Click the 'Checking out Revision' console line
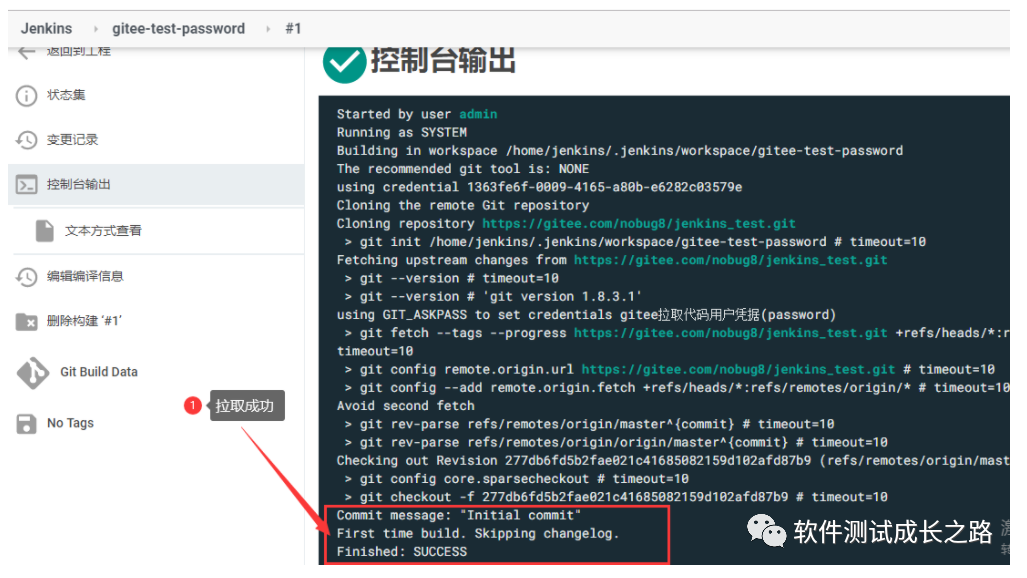 click(x=673, y=461)
